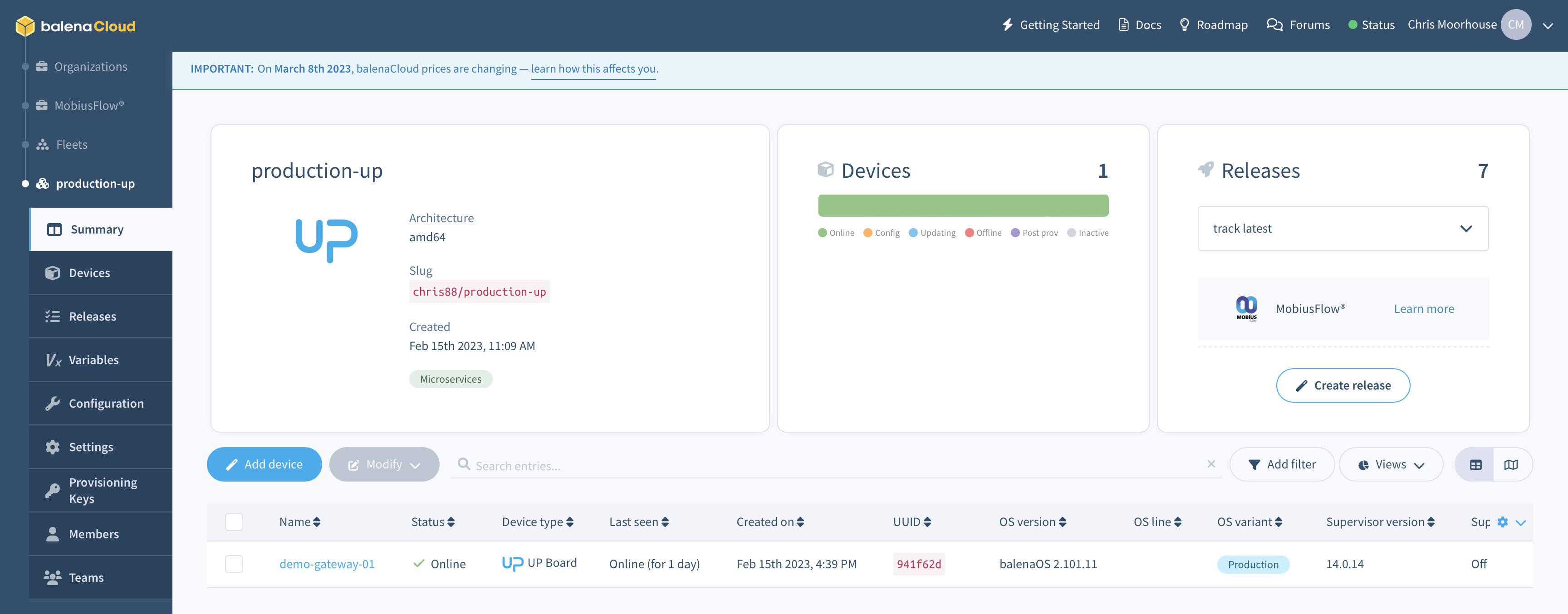Click the Create release button
This screenshot has width=1568, height=614.
click(1343, 385)
